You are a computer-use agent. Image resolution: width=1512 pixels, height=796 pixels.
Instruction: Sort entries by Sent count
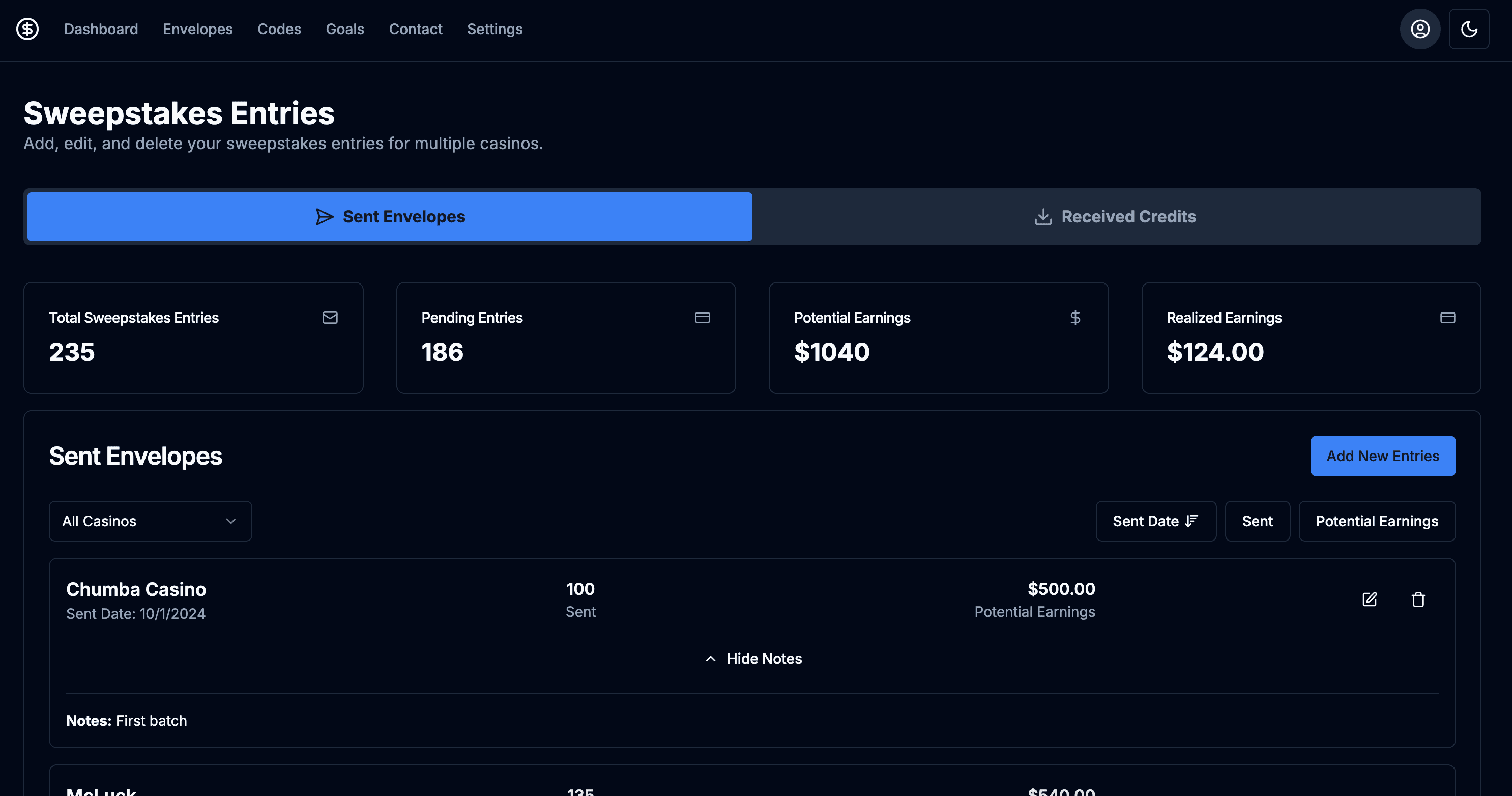click(1257, 521)
